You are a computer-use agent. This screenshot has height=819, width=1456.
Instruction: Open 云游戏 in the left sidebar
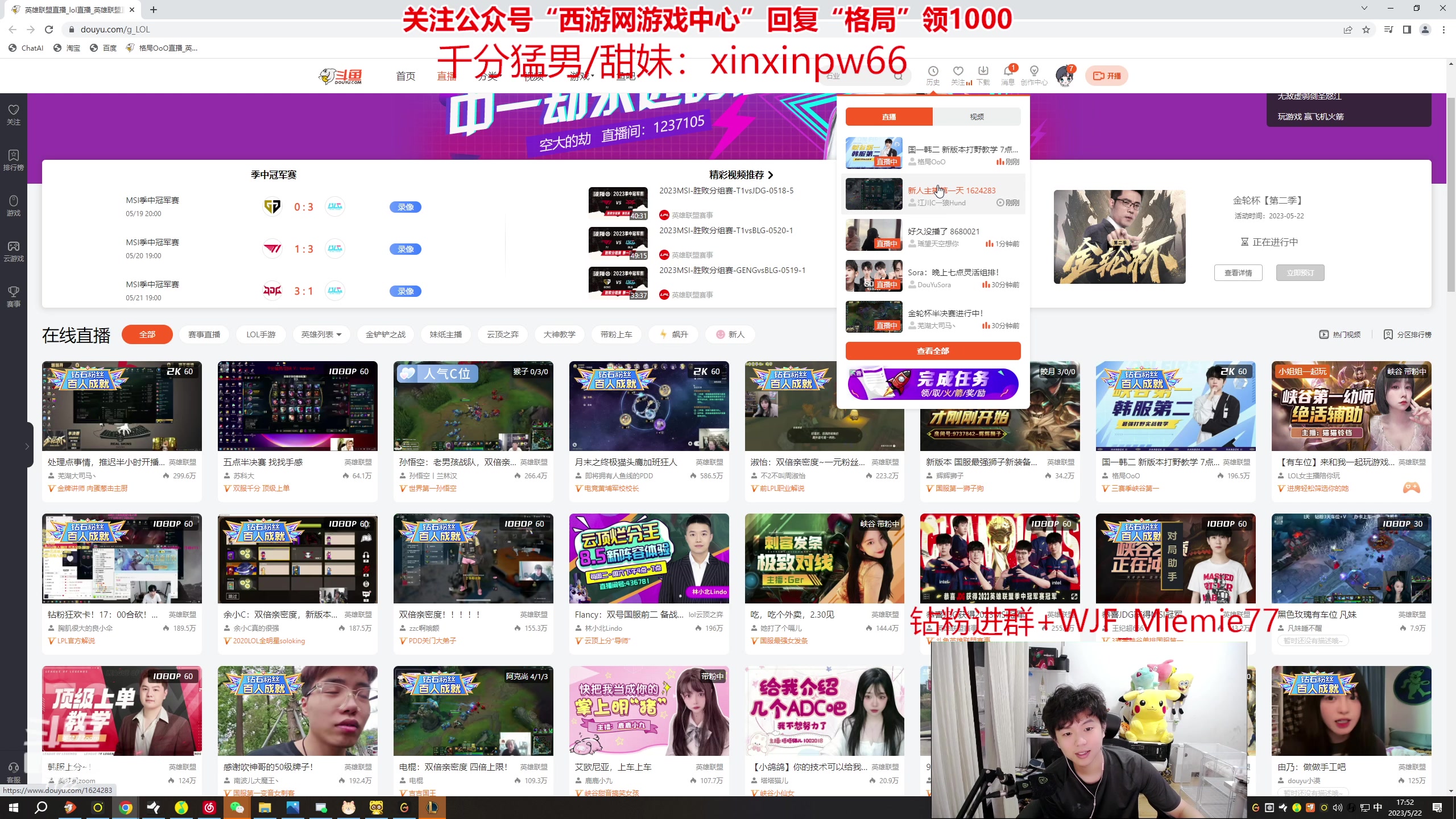[14, 251]
